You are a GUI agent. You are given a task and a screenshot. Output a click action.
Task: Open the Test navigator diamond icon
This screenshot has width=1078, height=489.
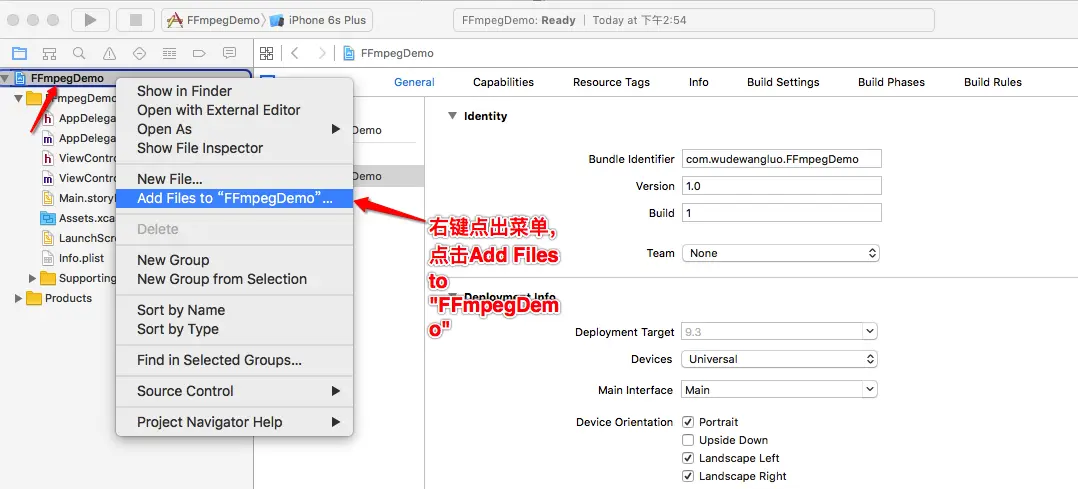(140, 53)
